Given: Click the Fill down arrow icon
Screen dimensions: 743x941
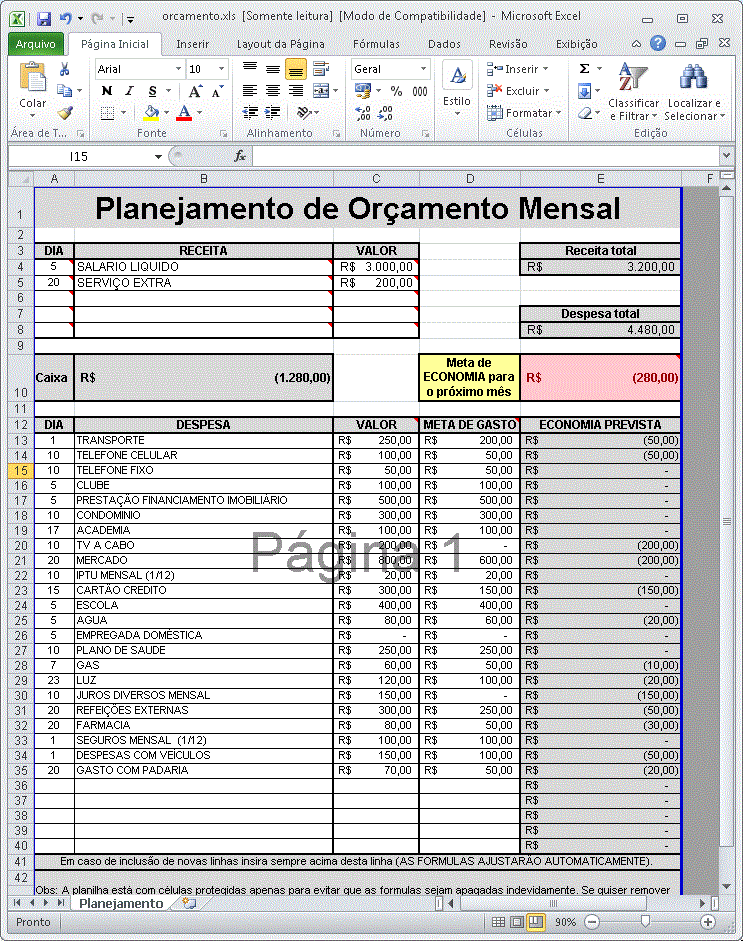Looking at the screenshot, I should (585, 91).
